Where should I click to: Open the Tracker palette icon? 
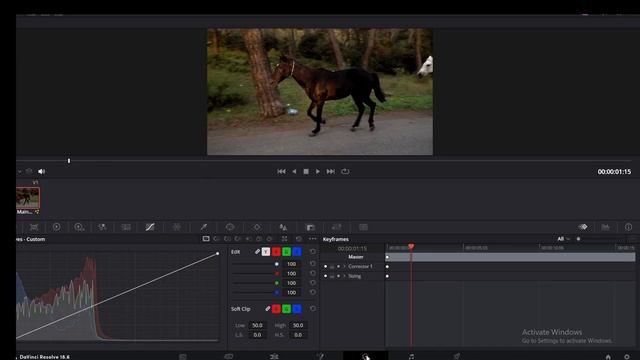(257, 227)
